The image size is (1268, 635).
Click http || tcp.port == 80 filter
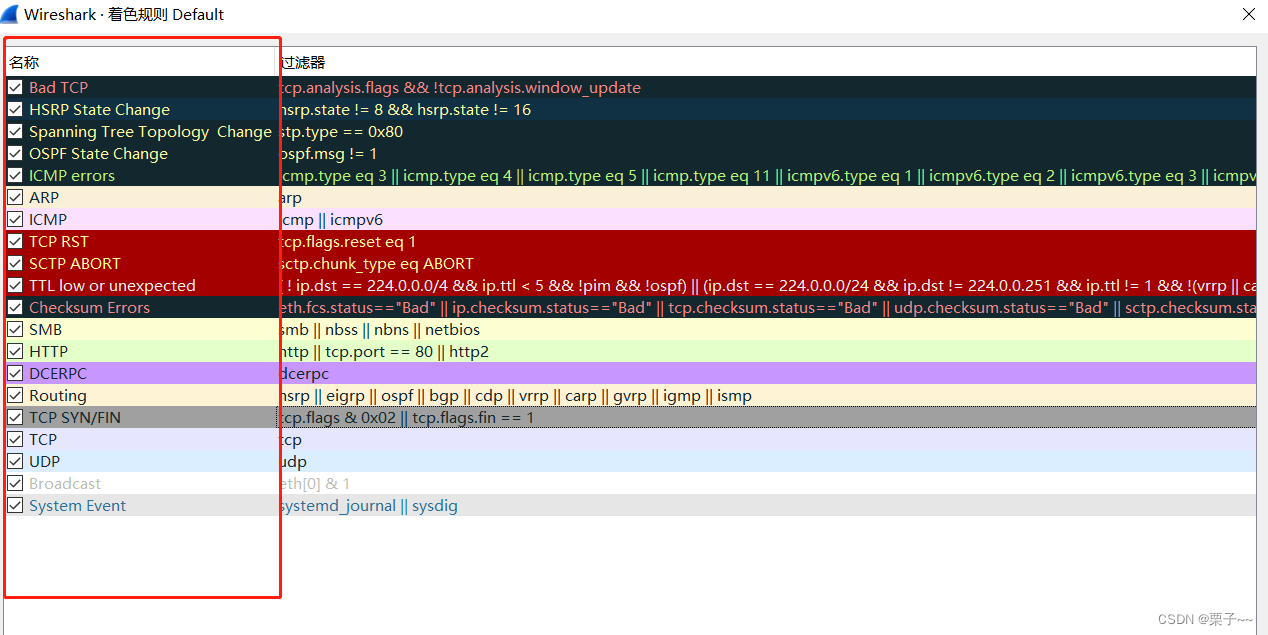pyautogui.click(x=384, y=352)
